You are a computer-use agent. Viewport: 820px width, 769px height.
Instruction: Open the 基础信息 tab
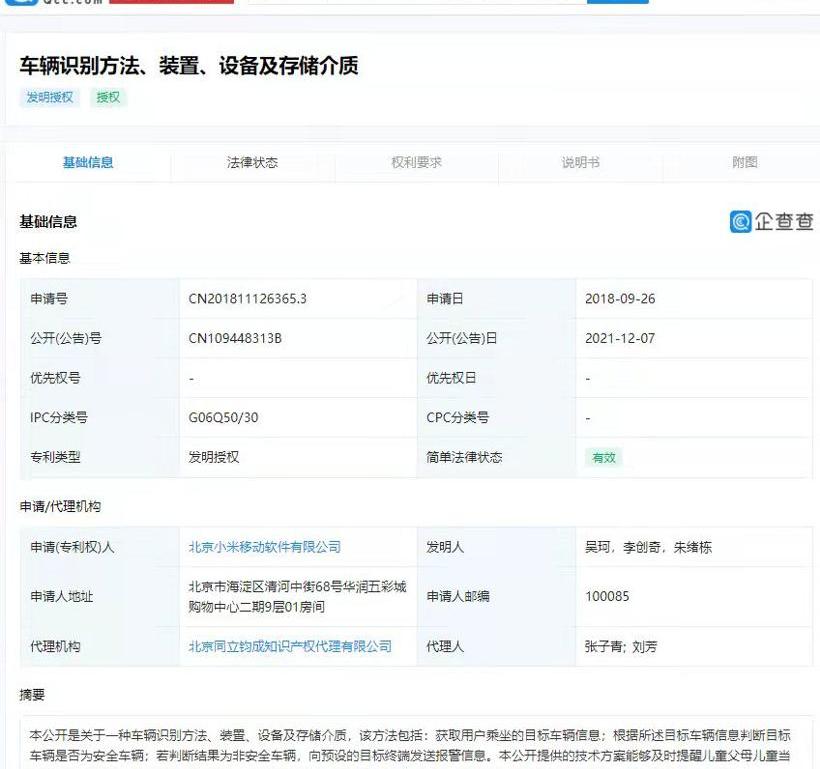point(88,162)
